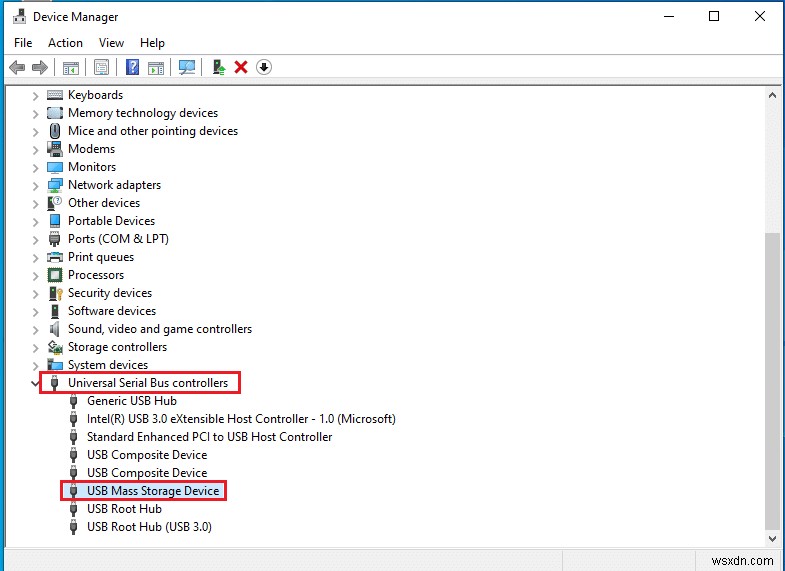
Task: Click the USB plug icon beside Generic USB Hub
Action: click(74, 401)
